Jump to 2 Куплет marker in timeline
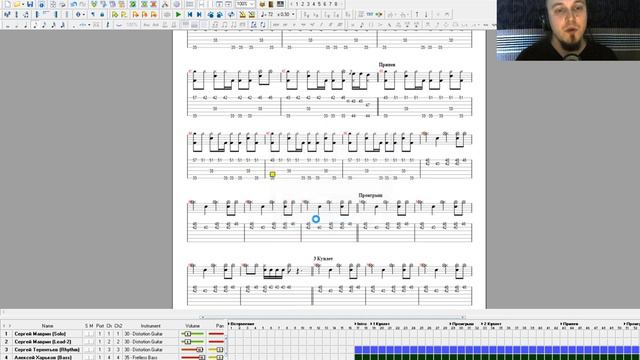The height and width of the screenshot is (360, 640). (x=492, y=324)
